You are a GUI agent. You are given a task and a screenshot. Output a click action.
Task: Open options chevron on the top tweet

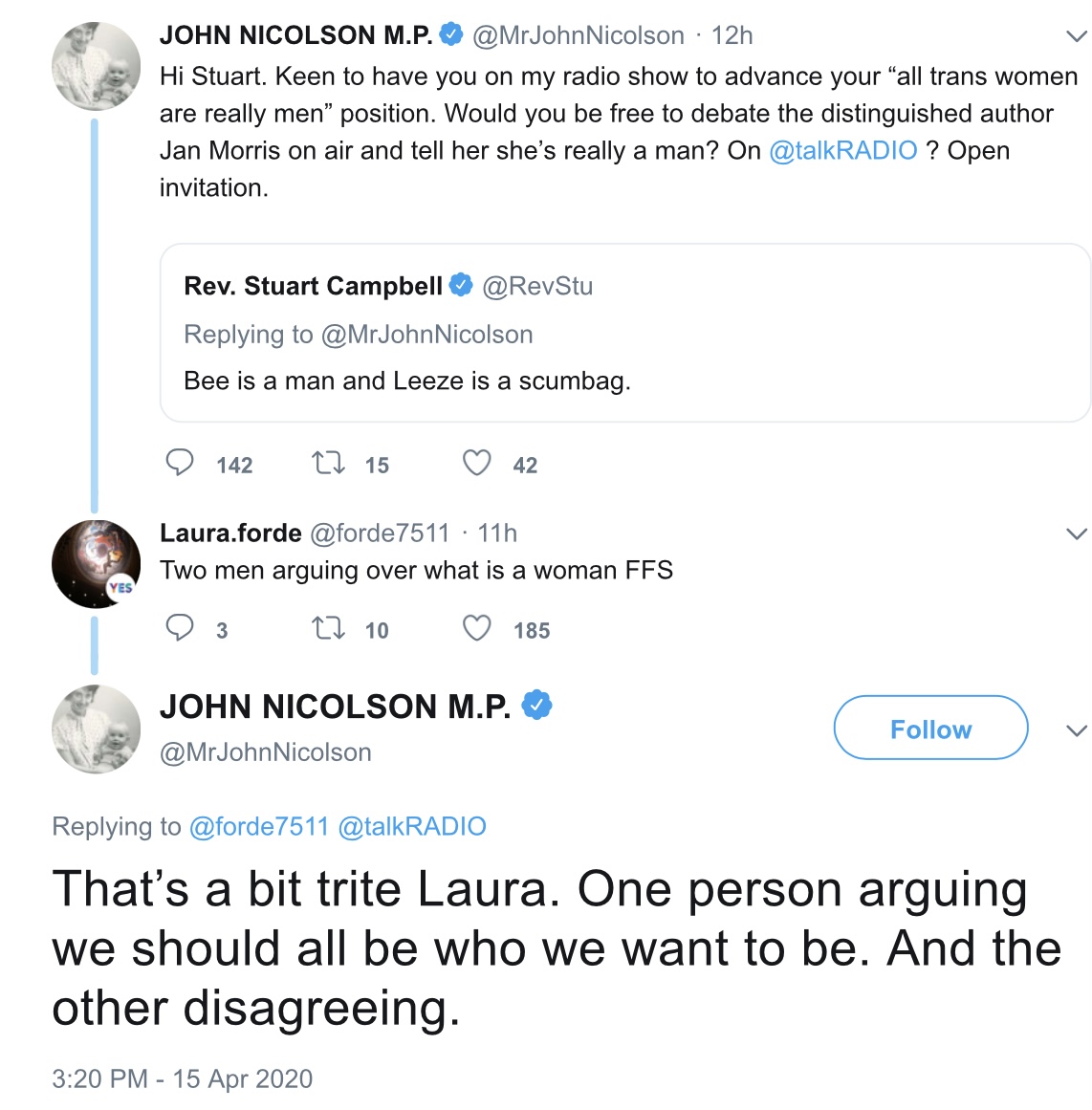coord(1076,36)
